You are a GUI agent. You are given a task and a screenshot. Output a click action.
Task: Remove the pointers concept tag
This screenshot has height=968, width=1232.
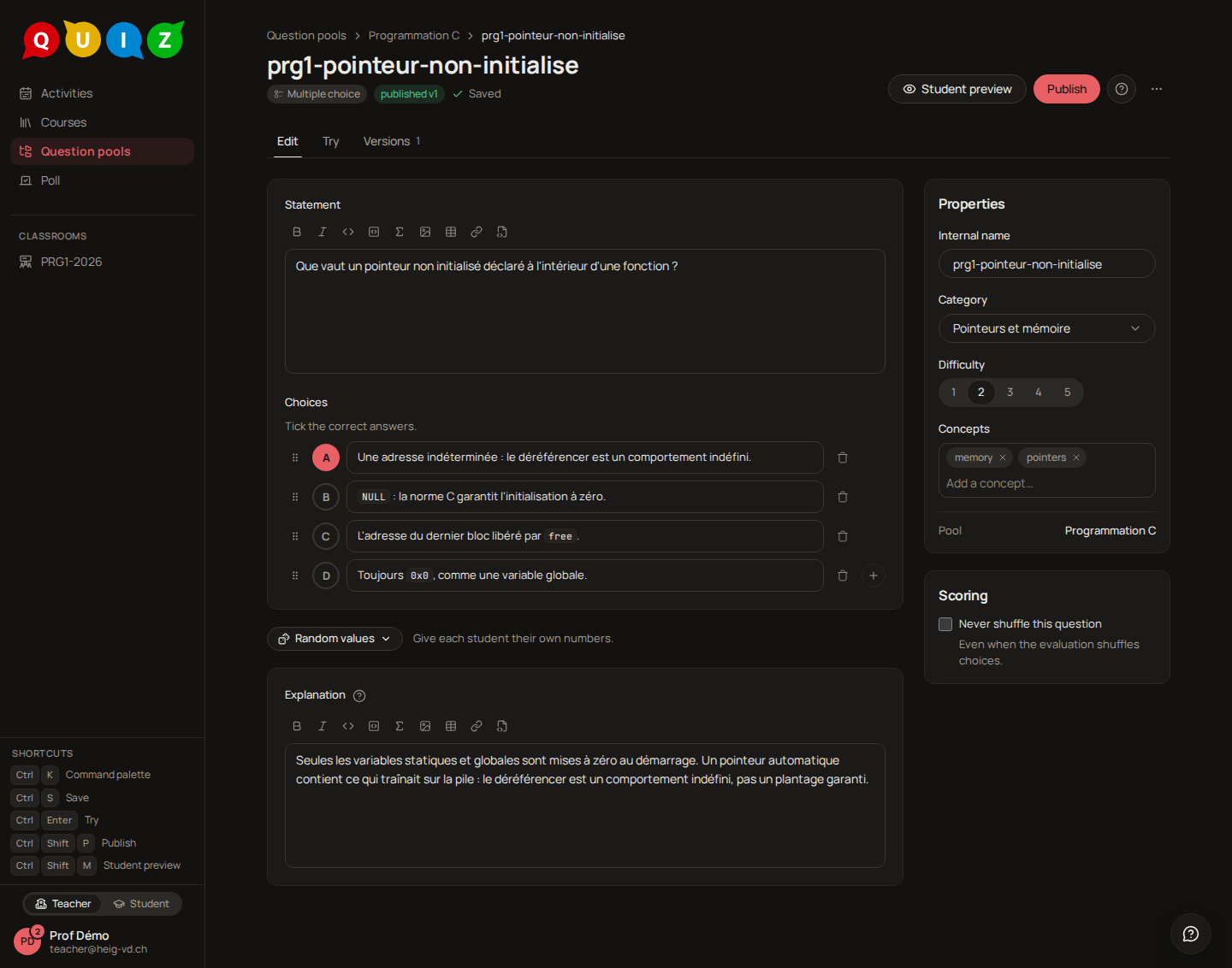[1076, 457]
